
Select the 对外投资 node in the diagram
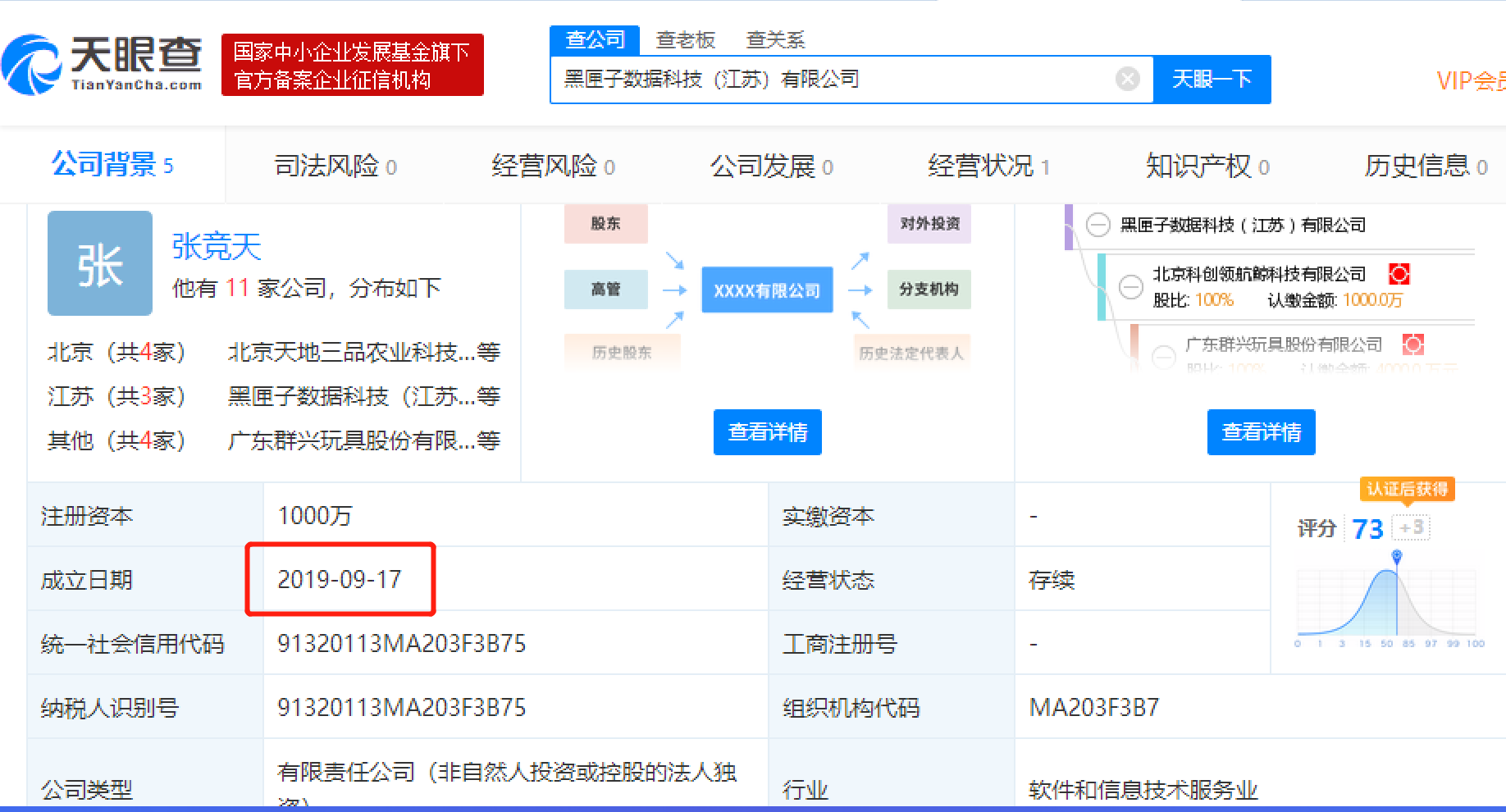click(x=929, y=223)
